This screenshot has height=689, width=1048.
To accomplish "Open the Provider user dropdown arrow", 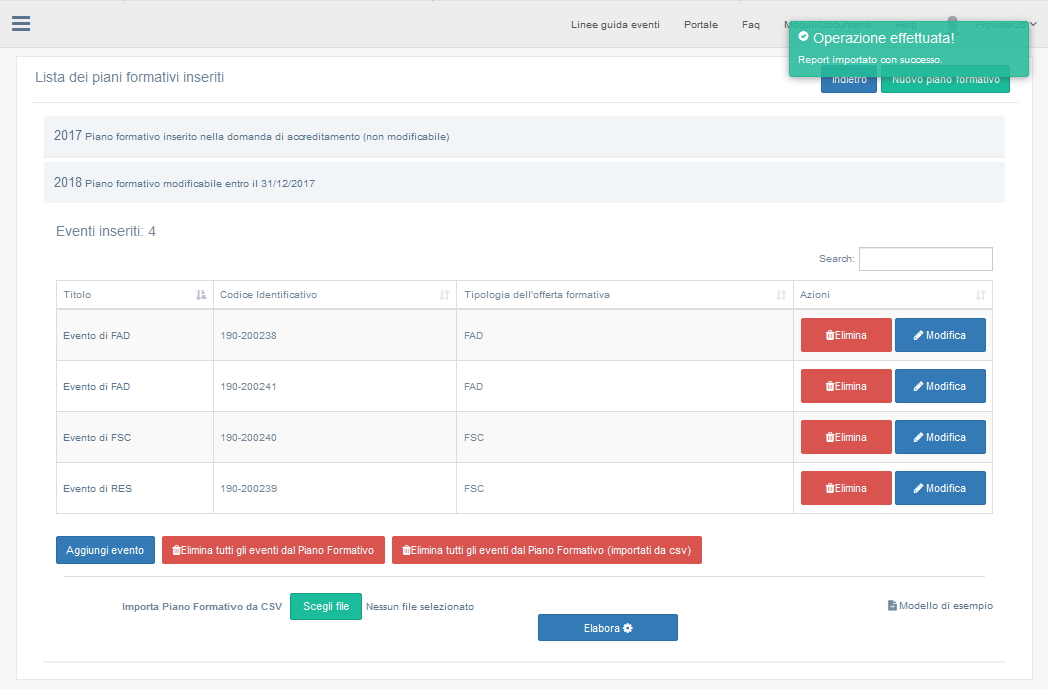I will point(1032,25).
